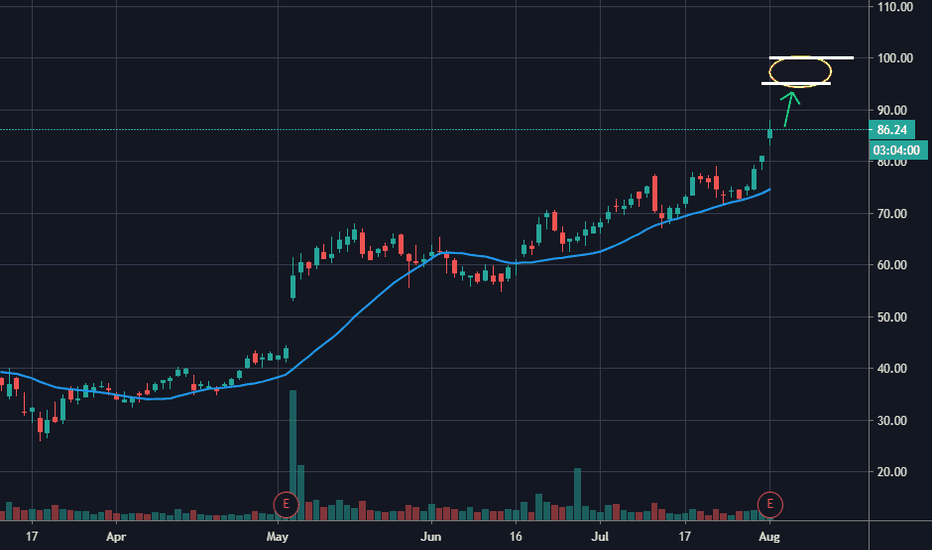Screen dimensions: 932x550
Task: Select the tallest volume bar in early May
Action: pos(292,455)
